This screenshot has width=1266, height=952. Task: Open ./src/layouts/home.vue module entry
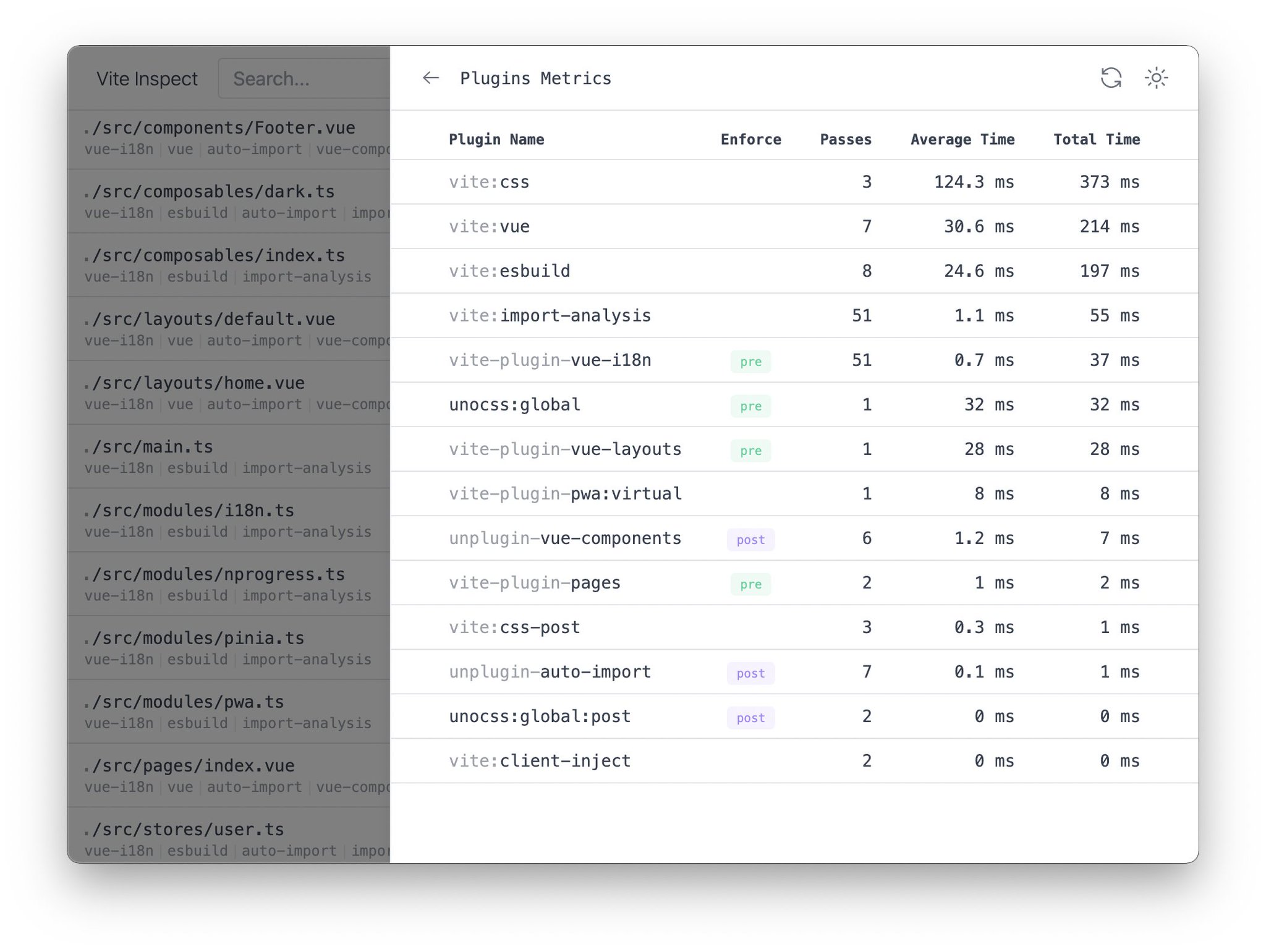pyautogui.click(x=229, y=393)
